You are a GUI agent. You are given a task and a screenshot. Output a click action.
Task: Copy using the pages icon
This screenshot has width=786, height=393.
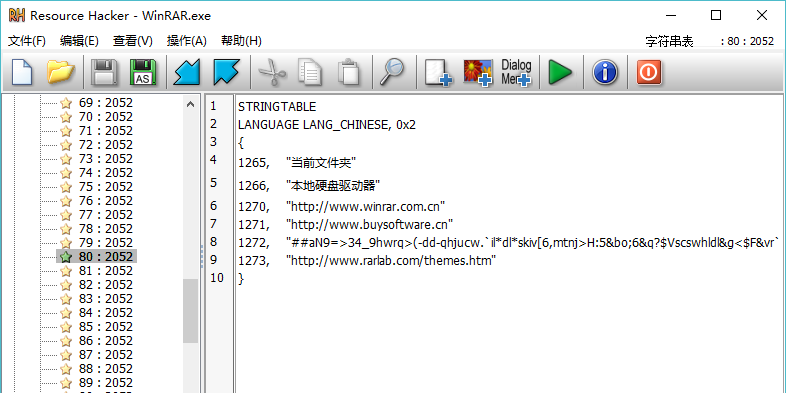coord(310,72)
